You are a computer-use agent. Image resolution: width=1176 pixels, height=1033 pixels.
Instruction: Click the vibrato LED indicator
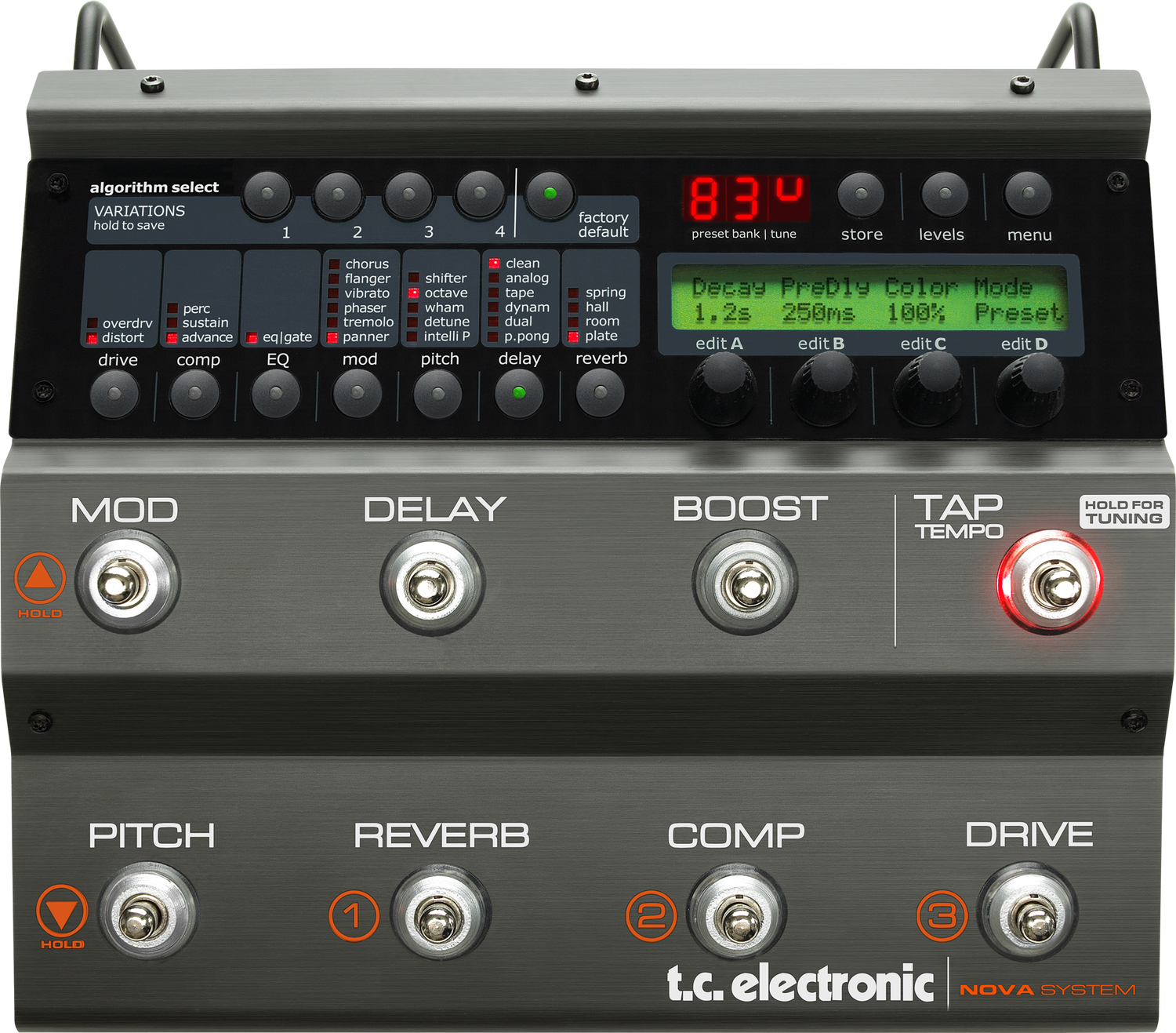coord(333,293)
